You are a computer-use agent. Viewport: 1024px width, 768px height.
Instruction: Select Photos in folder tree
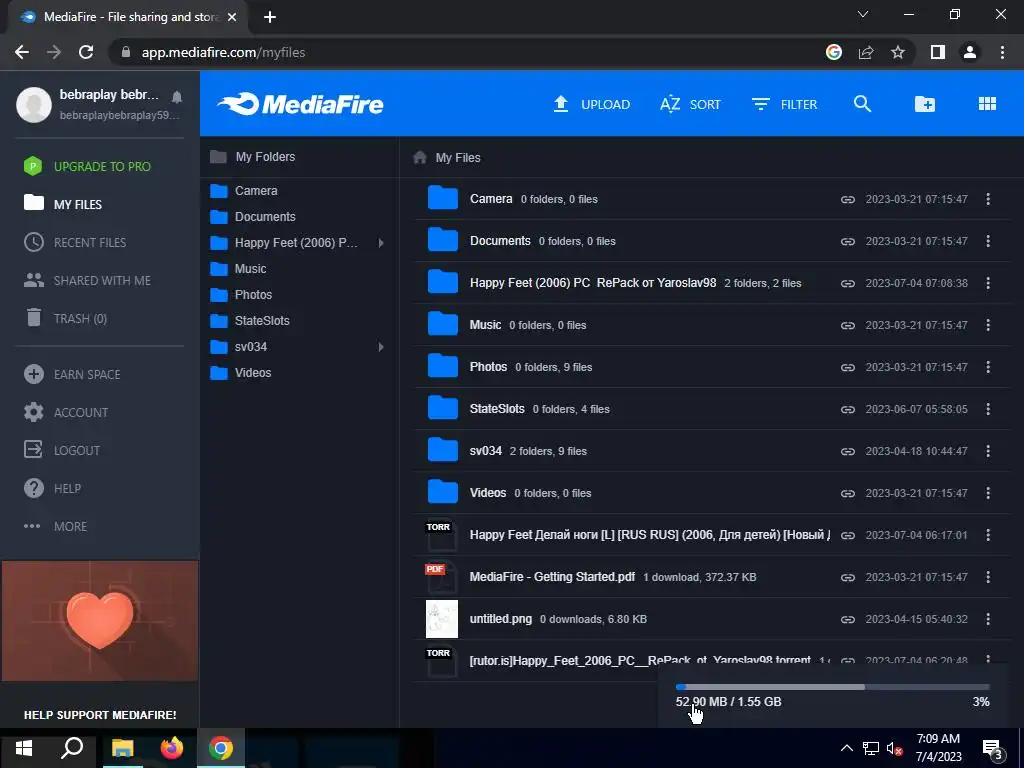[x=241, y=295]
